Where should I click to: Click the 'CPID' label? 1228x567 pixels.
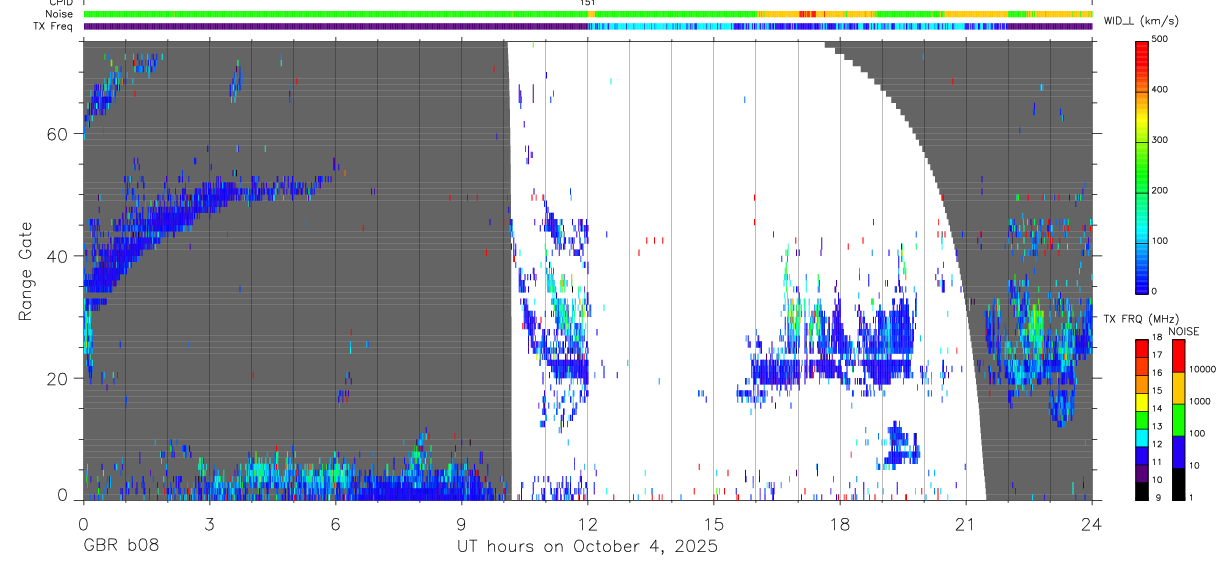[60, 3]
